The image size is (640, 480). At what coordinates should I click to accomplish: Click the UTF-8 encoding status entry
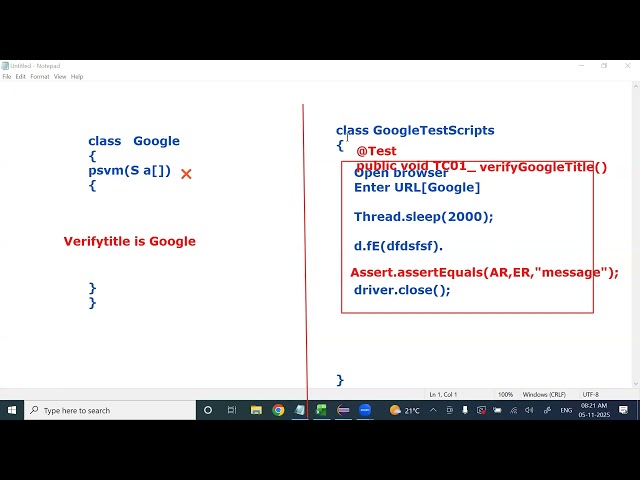(591, 394)
